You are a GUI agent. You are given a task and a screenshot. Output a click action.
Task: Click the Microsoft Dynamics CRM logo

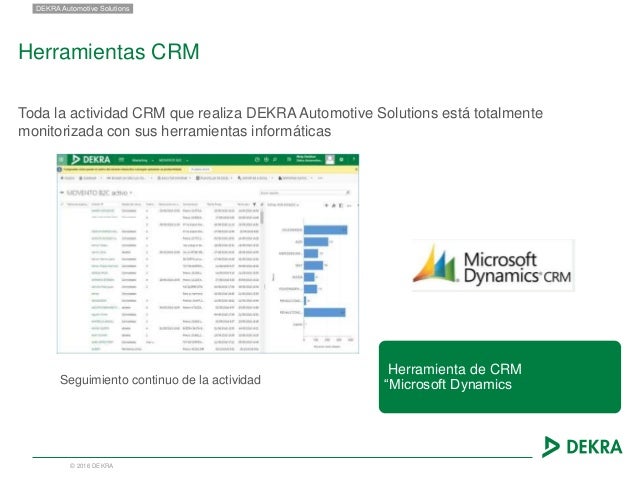pyautogui.click(x=493, y=265)
